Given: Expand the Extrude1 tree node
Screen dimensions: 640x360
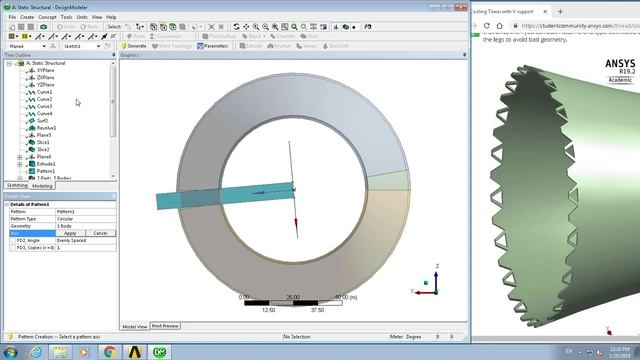Looking at the screenshot, I should [x=20, y=164].
